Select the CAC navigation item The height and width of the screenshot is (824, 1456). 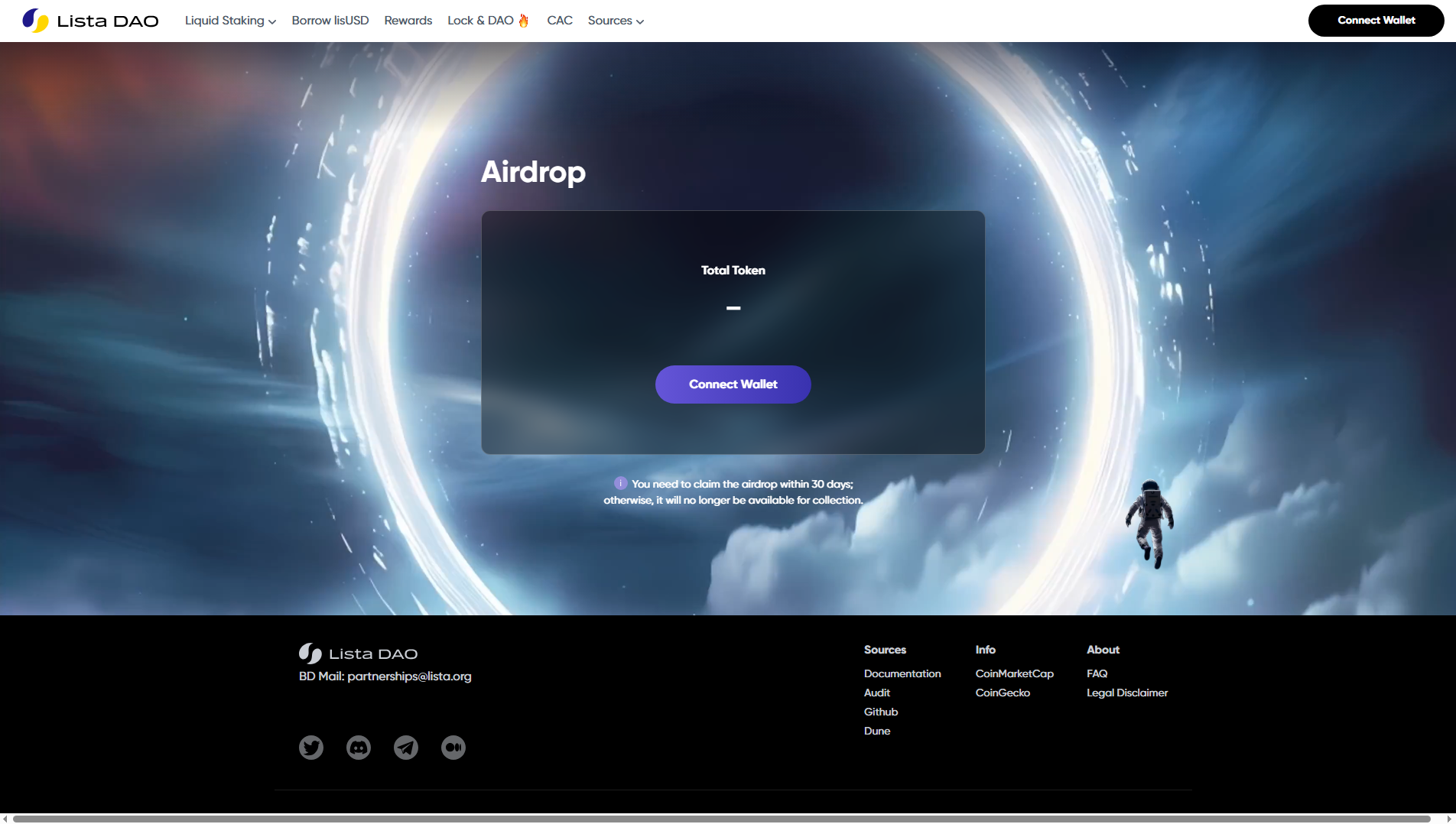(x=560, y=21)
